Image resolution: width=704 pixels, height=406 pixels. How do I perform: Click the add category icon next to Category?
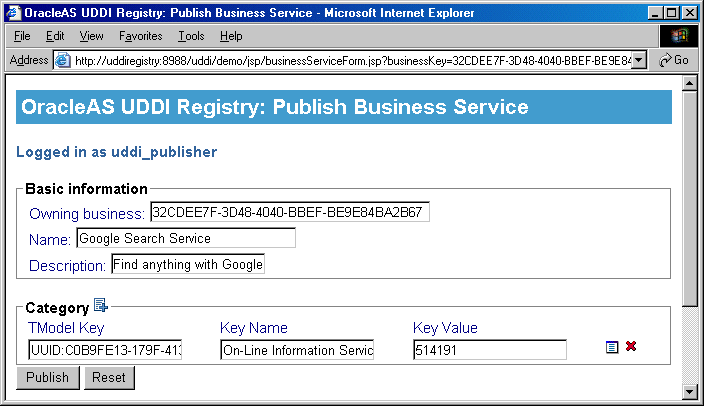[x=101, y=305]
